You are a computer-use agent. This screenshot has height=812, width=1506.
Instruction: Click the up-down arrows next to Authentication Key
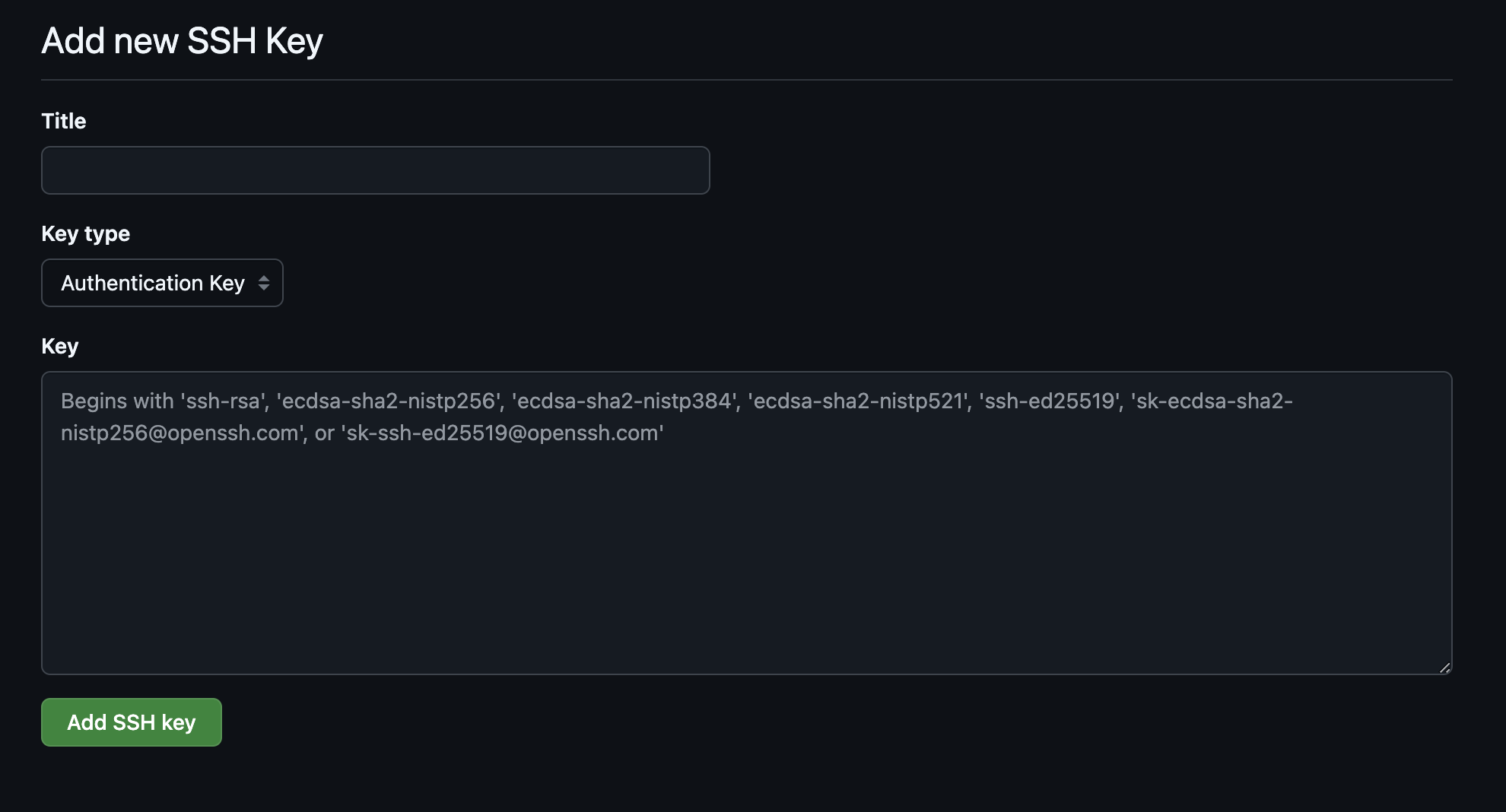coord(264,282)
